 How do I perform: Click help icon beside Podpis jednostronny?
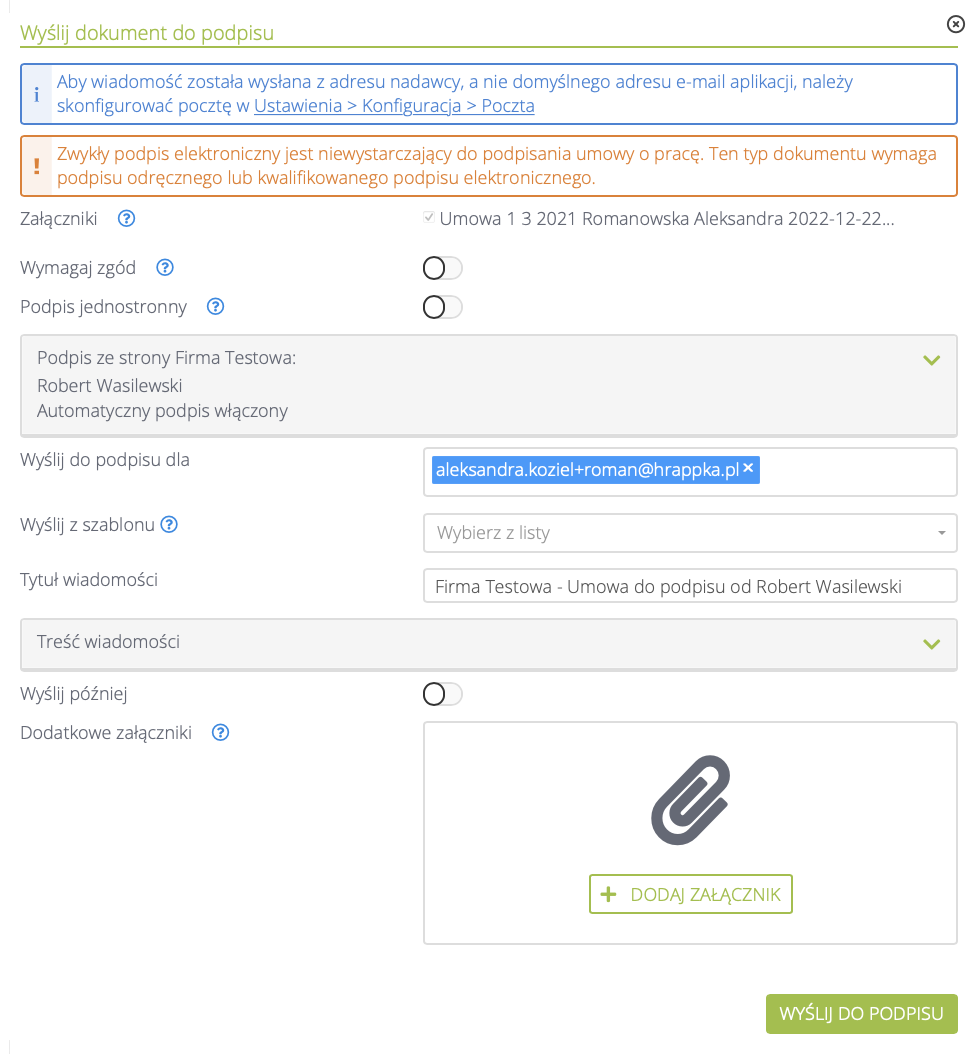coord(215,307)
